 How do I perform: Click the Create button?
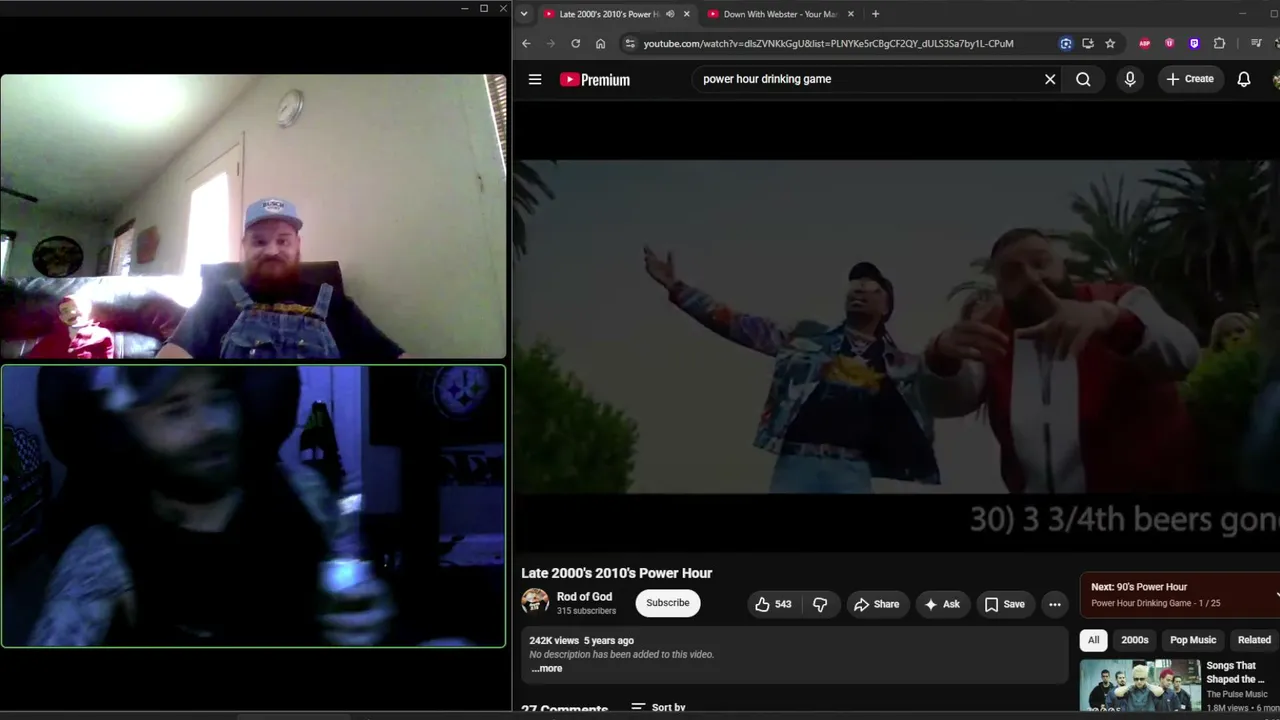point(1190,79)
